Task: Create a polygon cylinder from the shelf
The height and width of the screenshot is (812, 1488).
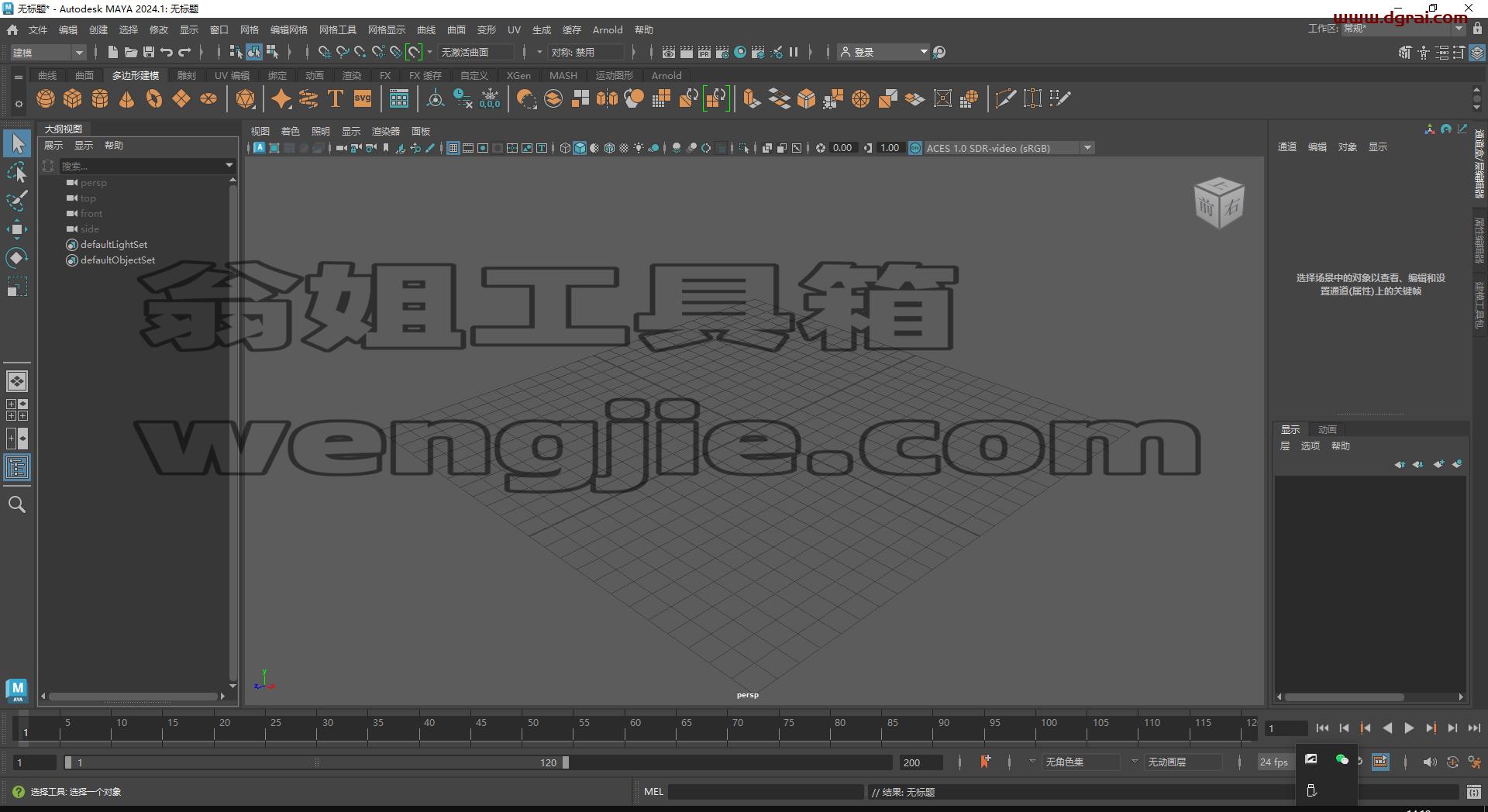Action: [100, 98]
